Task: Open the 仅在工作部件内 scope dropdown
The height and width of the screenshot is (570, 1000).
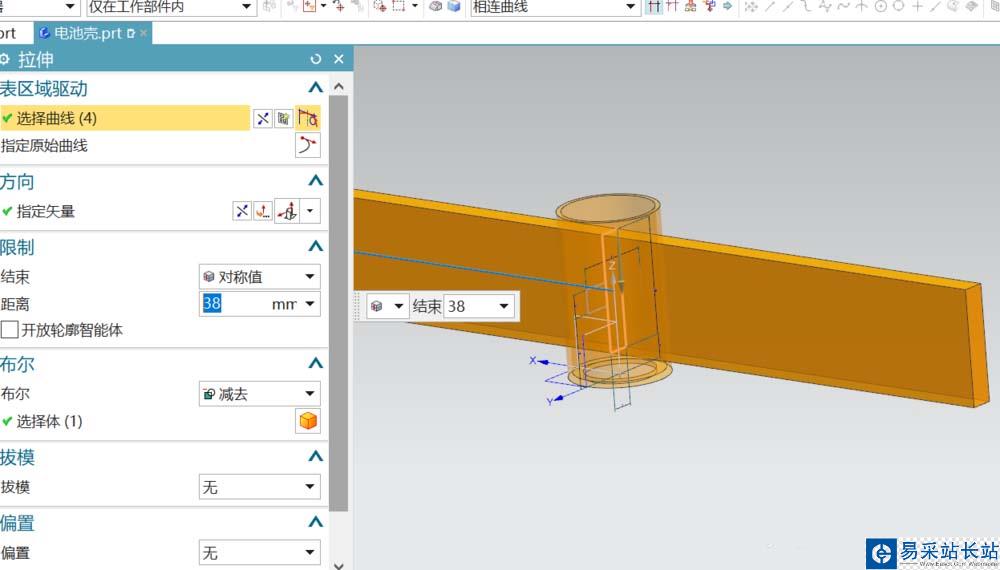Action: point(171,8)
